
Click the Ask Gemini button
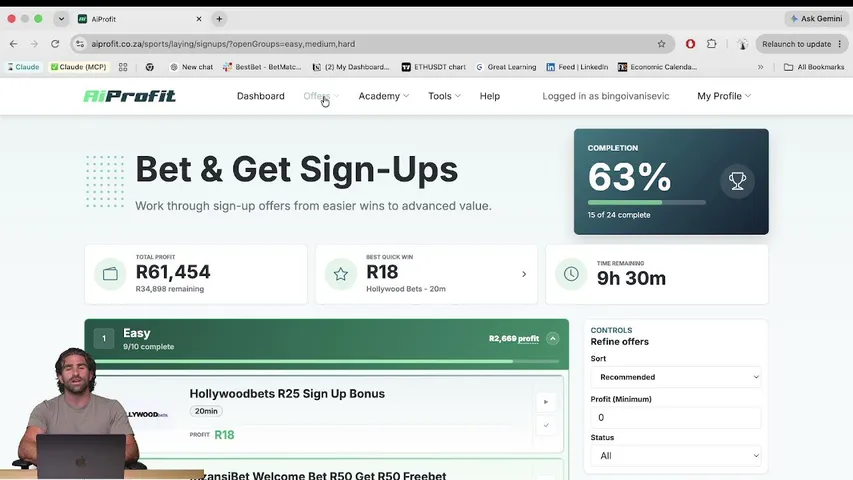[816, 19]
